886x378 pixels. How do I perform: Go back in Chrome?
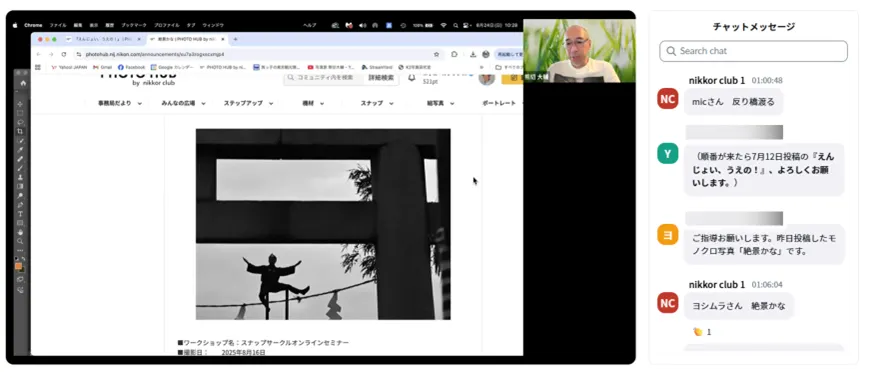pyautogui.click(x=38, y=54)
